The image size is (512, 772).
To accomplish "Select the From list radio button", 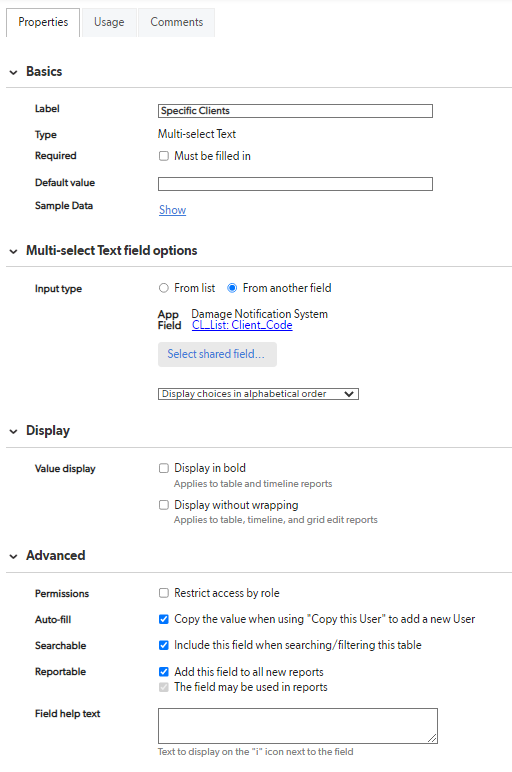I will 163,288.
